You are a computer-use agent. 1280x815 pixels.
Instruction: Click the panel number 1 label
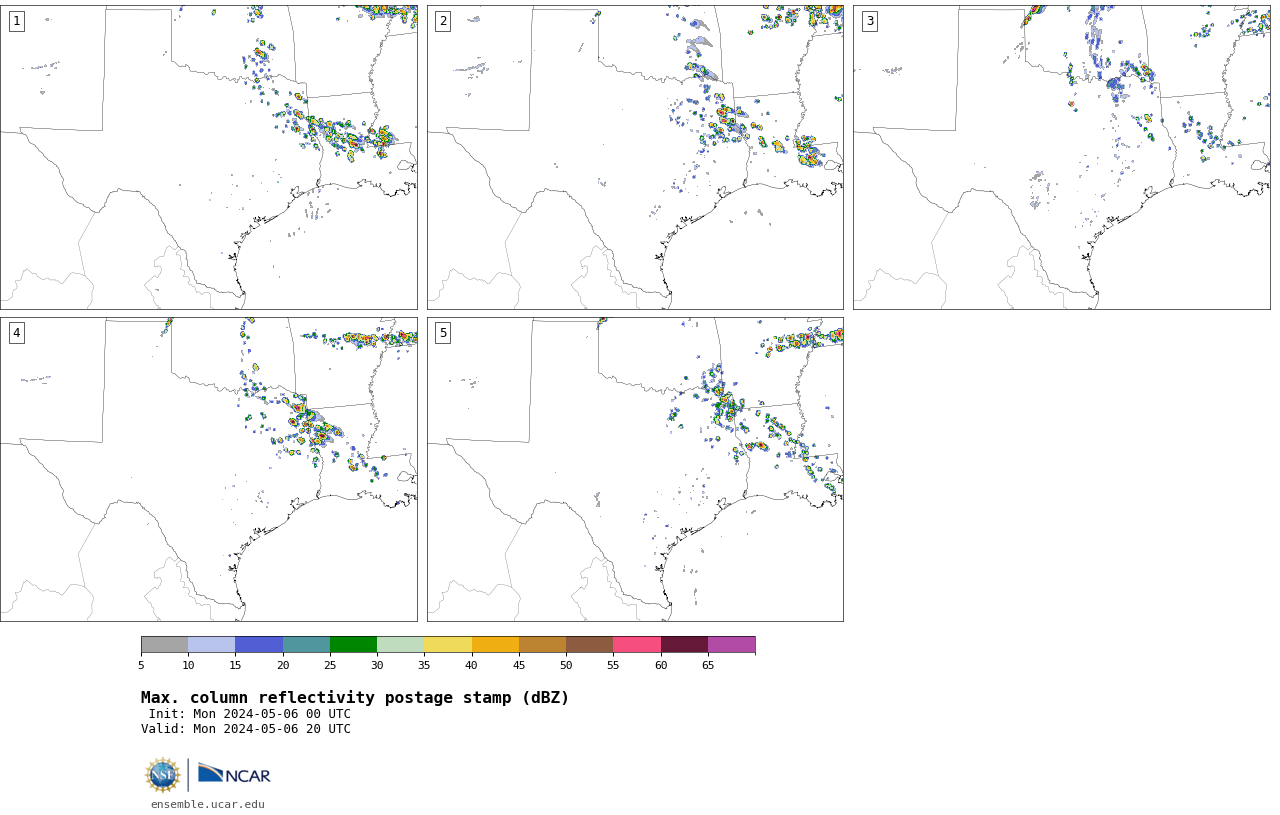coord(16,21)
